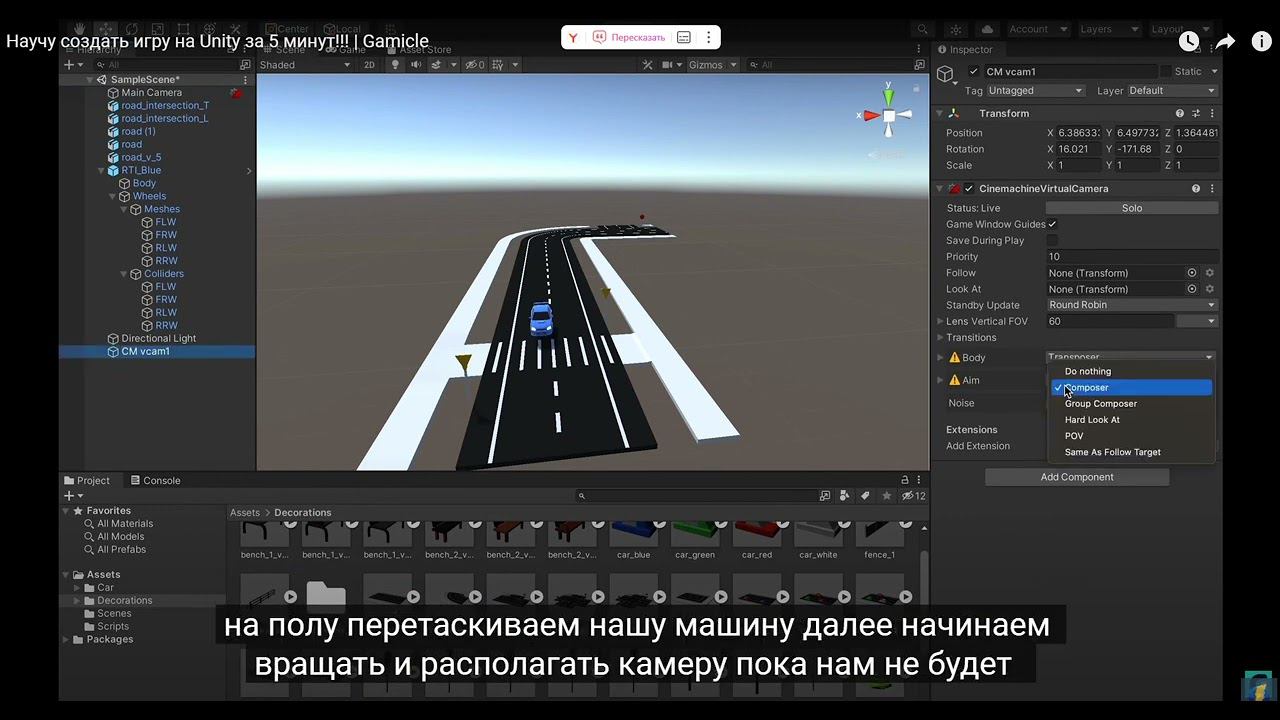
Task: Toggle the Static checkbox
Action: 1165,71
